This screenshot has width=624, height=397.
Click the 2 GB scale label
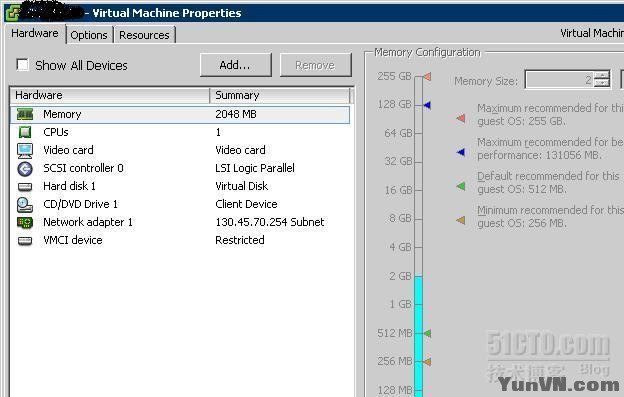[400, 276]
